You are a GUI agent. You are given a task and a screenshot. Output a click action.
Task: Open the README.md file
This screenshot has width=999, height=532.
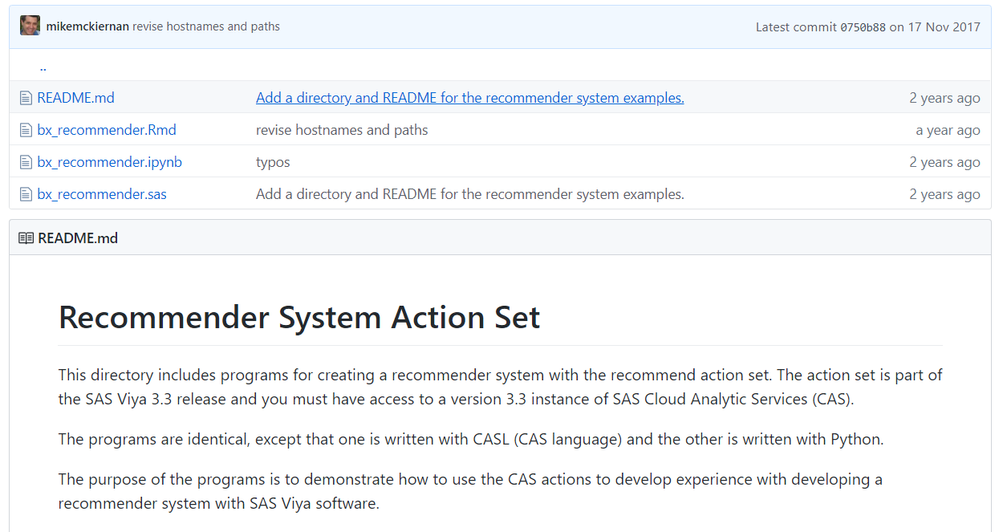(x=76, y=98)
